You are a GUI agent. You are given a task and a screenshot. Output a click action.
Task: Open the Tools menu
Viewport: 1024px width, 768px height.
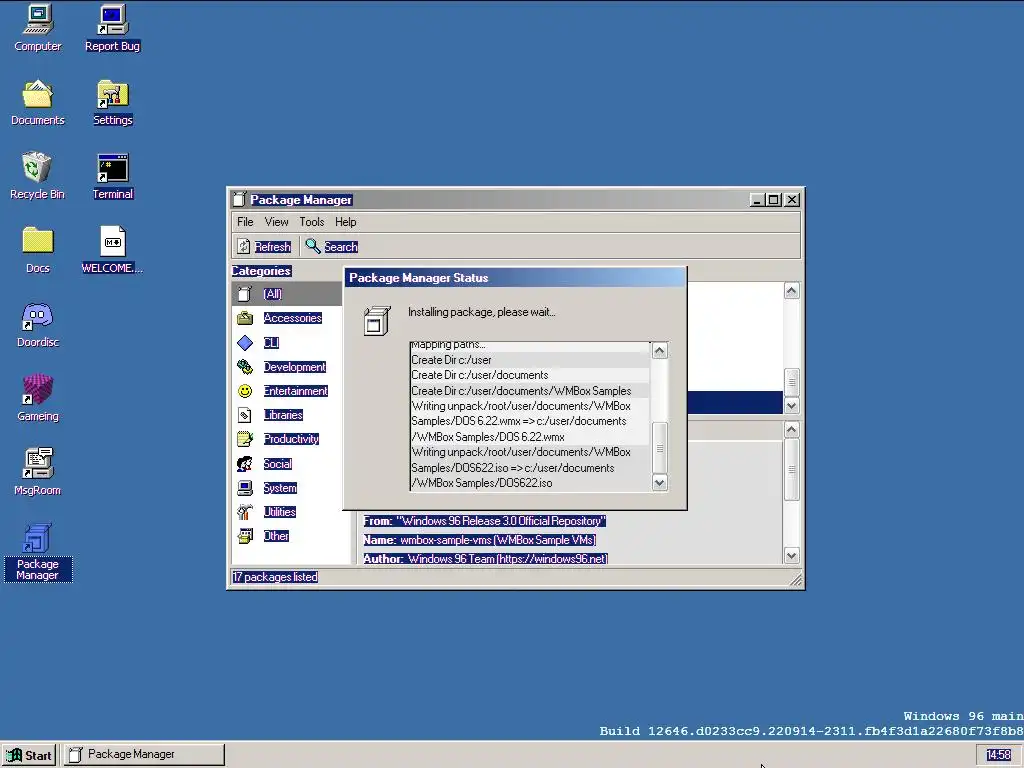coord(312,222)
